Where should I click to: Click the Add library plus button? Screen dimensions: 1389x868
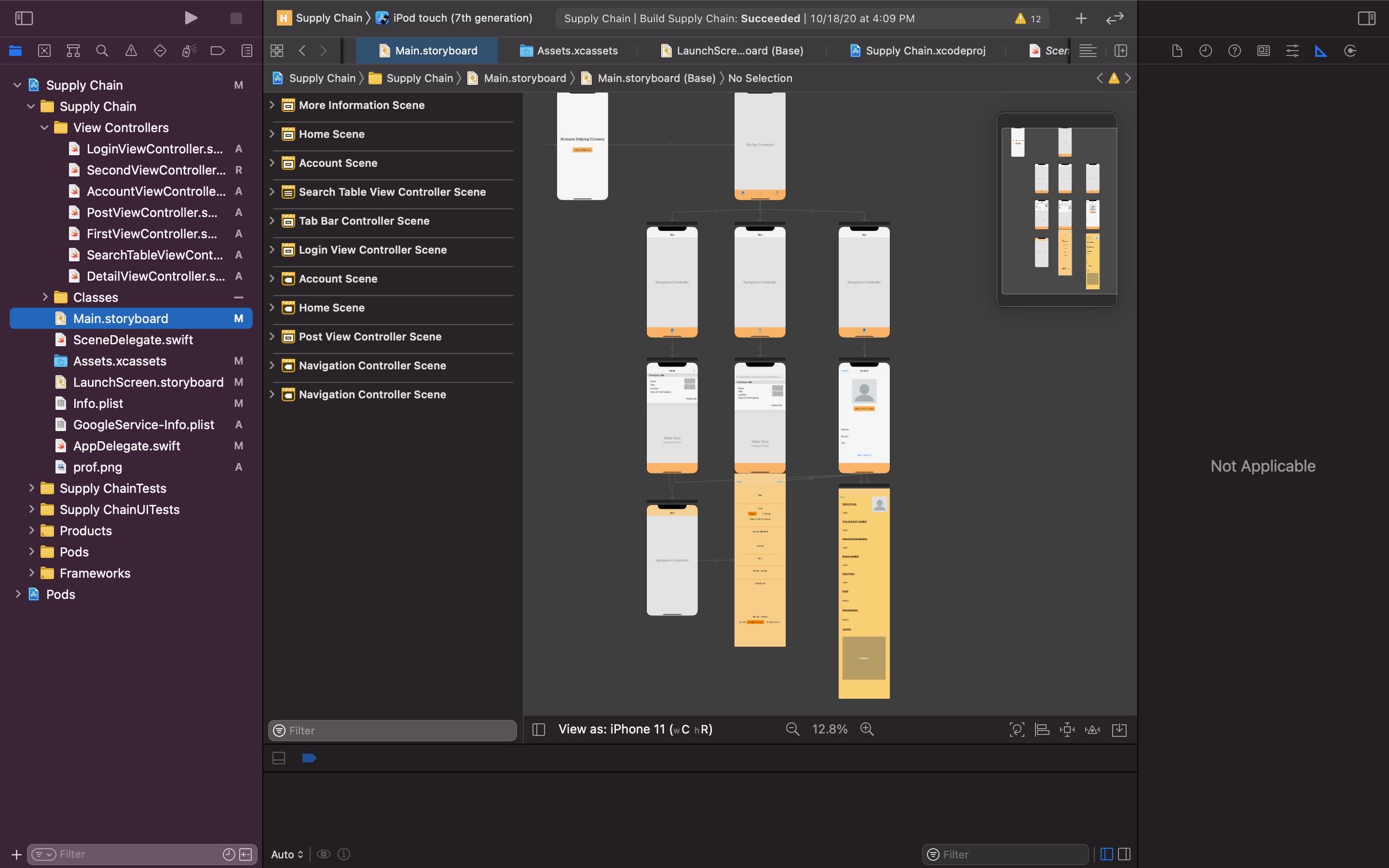click(x=1081, y=18)
